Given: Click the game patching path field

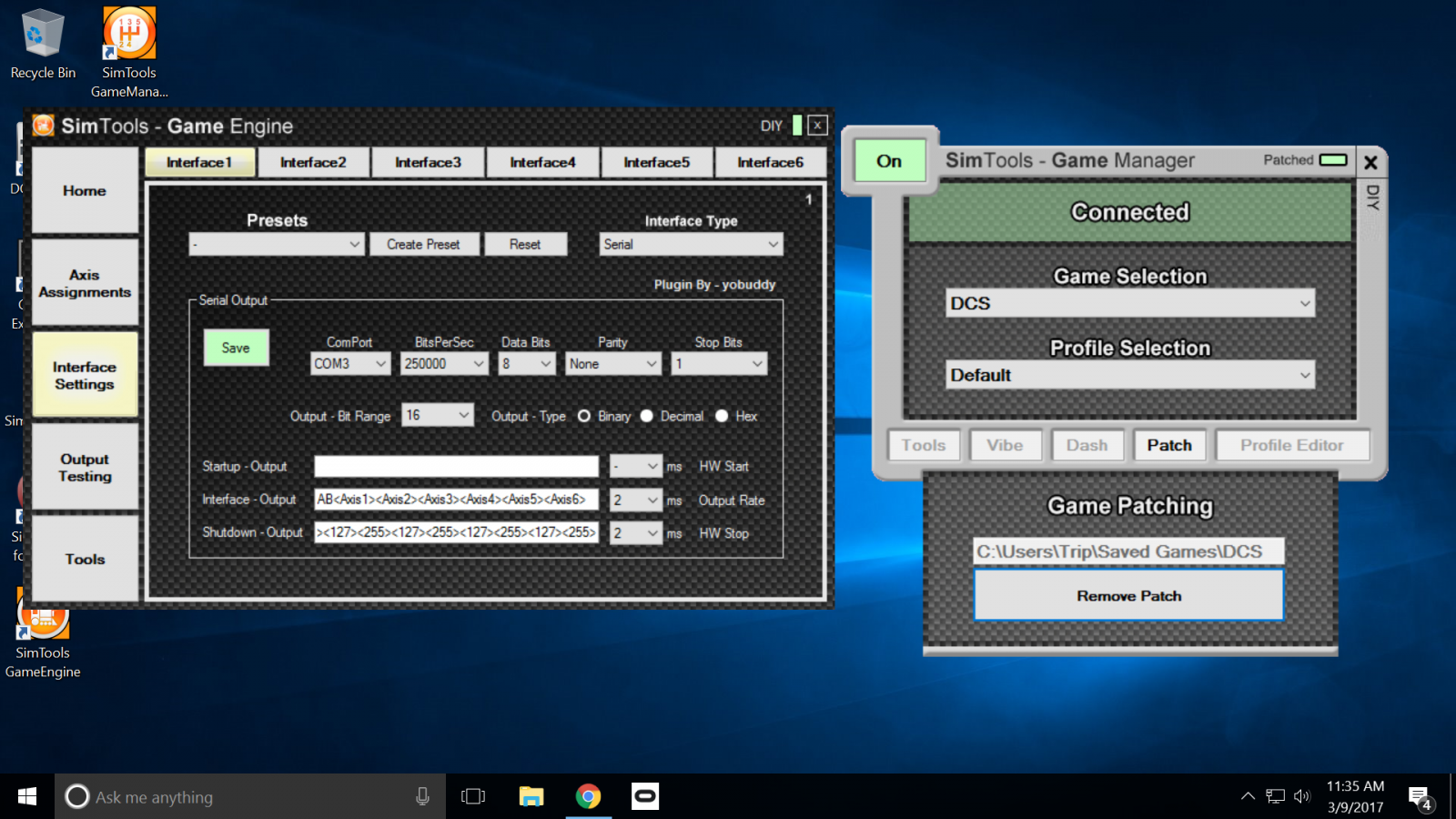Looking at the screenshot, I should [1128, 551].
